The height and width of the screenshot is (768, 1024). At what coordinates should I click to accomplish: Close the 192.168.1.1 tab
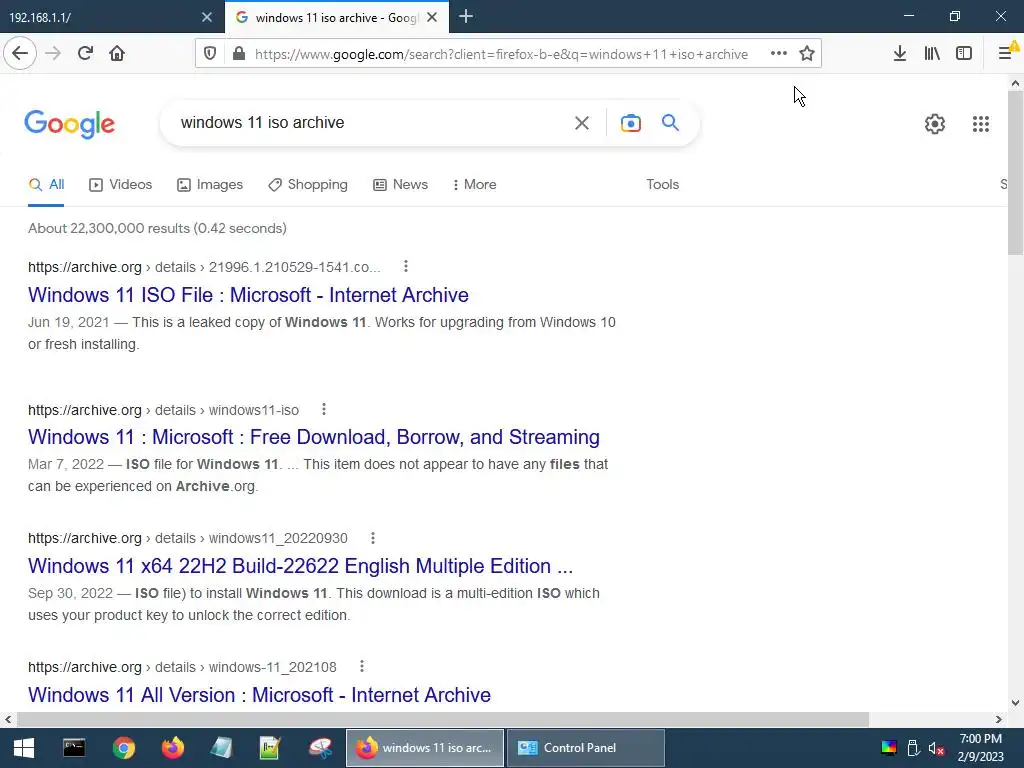(x=207, y=18)
